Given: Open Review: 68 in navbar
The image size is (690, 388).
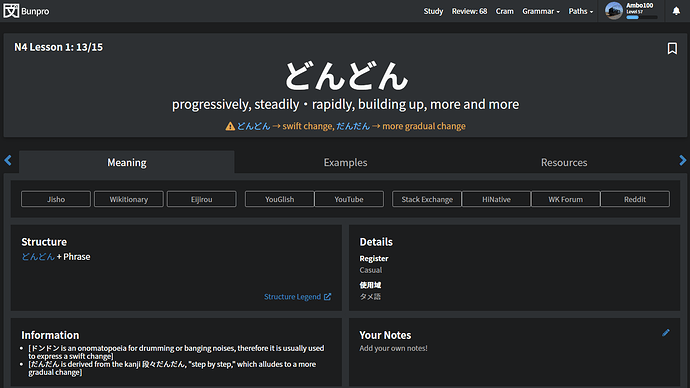Looking at the screenshot, I should pos(469,11).
